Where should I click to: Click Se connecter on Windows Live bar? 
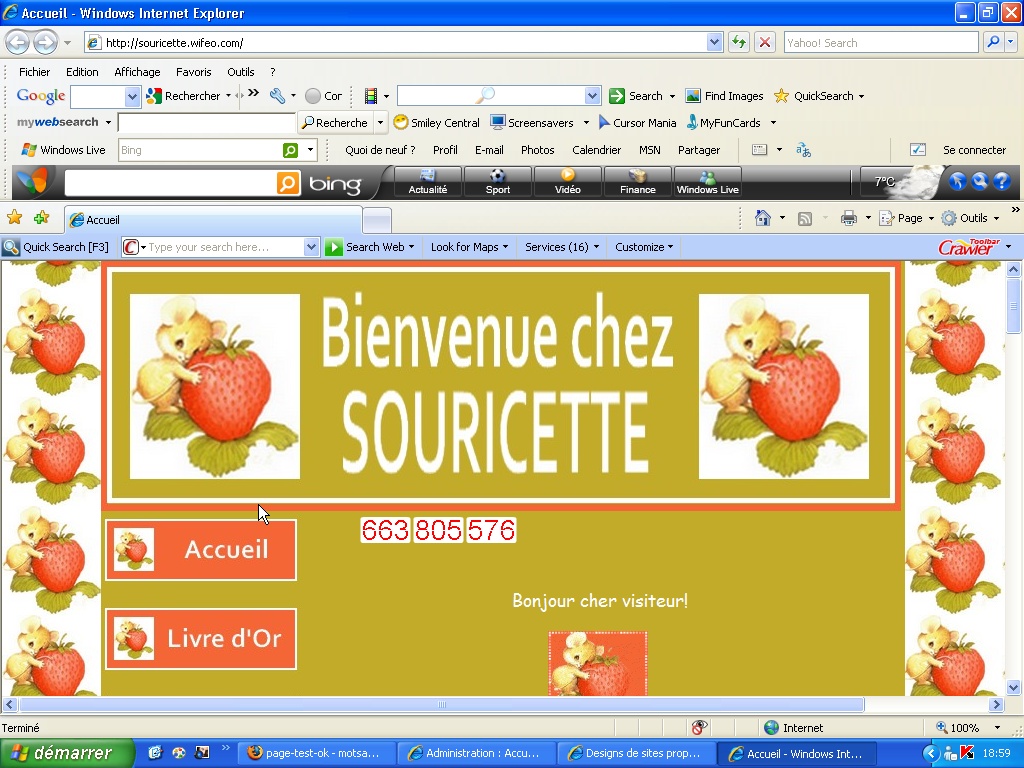click(974, 150)
